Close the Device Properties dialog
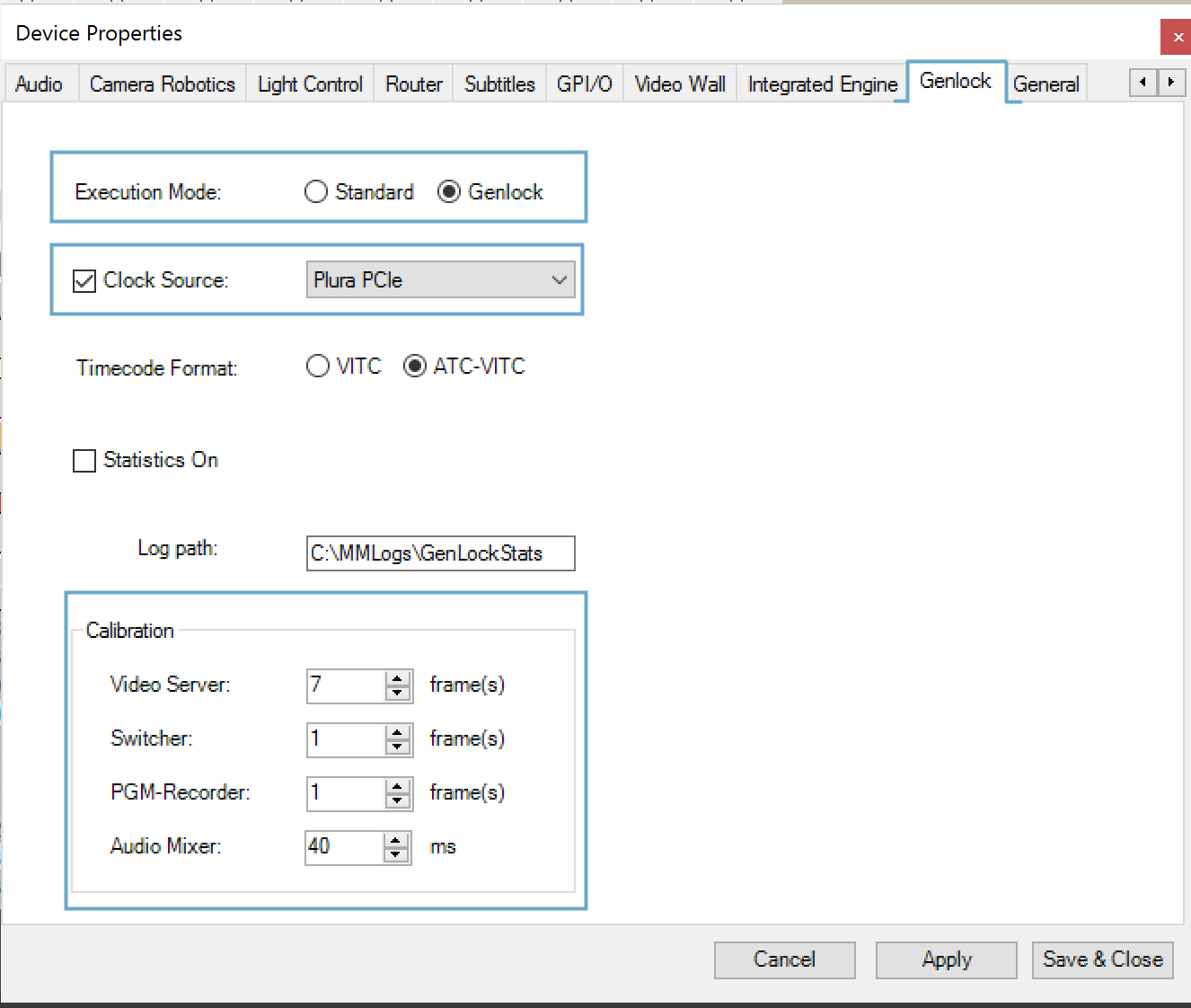This screenshot has height=1008, width=1191. coord(1178,37)
